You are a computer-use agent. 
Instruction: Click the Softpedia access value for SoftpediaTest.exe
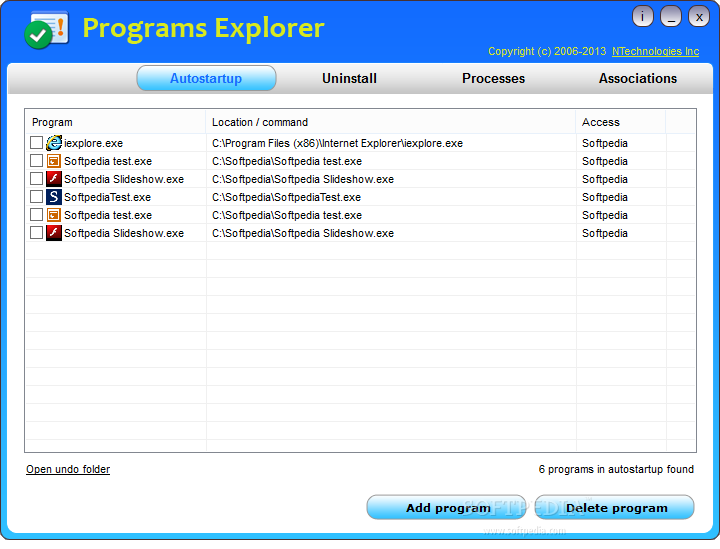(x=604, y=197)
